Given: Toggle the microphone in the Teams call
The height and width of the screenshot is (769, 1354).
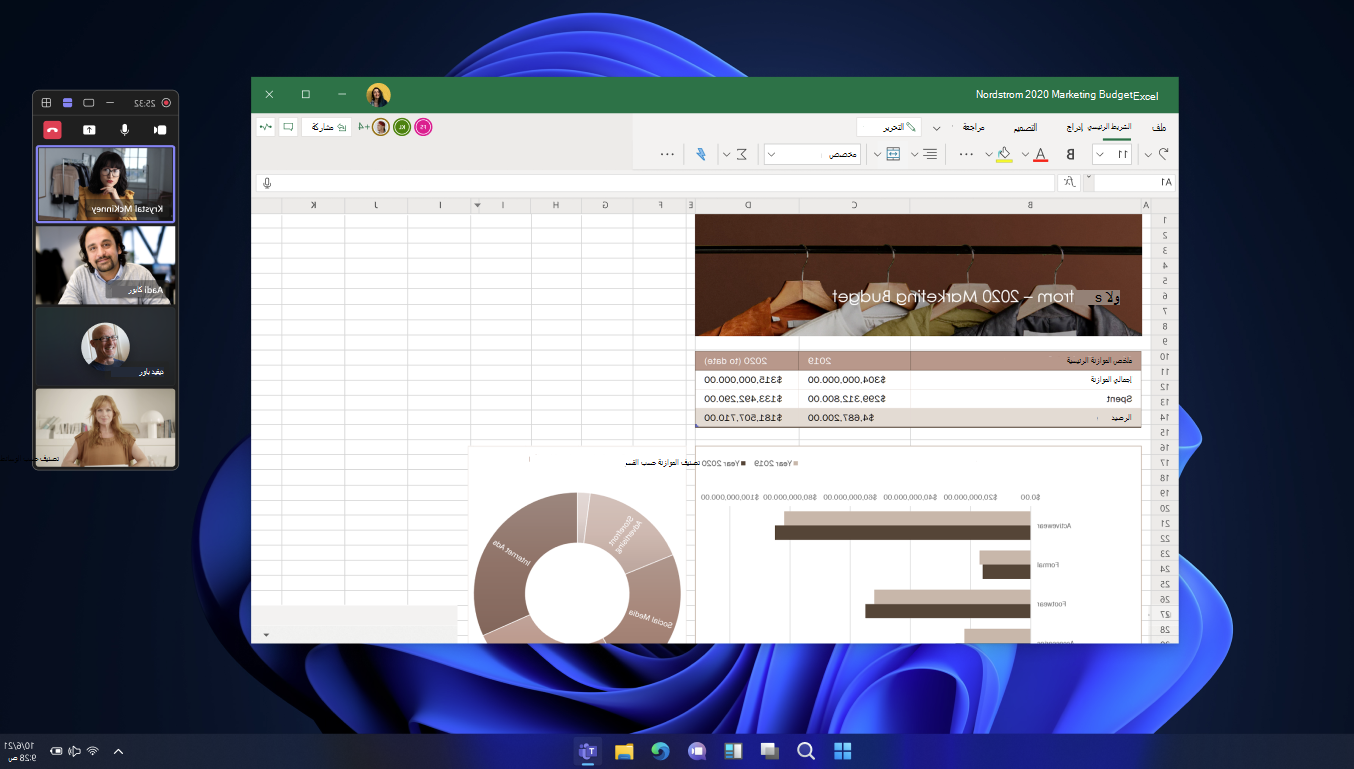Looking at the screenshot, I should coord(125,130).
